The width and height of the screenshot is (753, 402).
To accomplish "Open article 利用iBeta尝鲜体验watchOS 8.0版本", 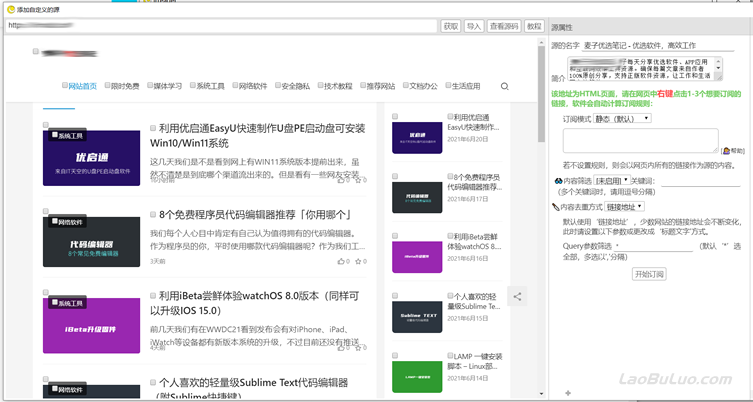I will point(255,303).
